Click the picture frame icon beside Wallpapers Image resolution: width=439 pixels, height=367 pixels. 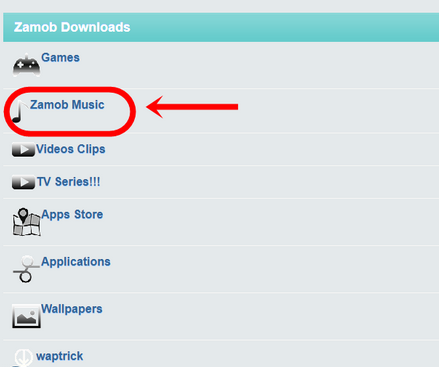pyautogui.click(x=26, y=316)
